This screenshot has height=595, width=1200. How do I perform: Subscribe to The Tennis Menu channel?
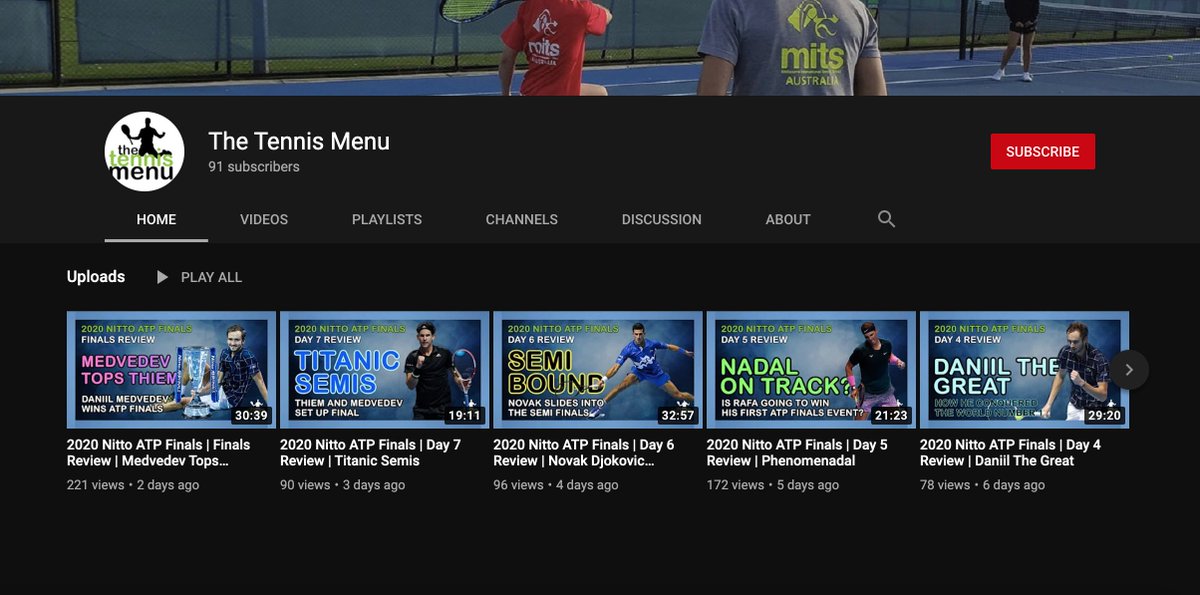coord(1043,152)
